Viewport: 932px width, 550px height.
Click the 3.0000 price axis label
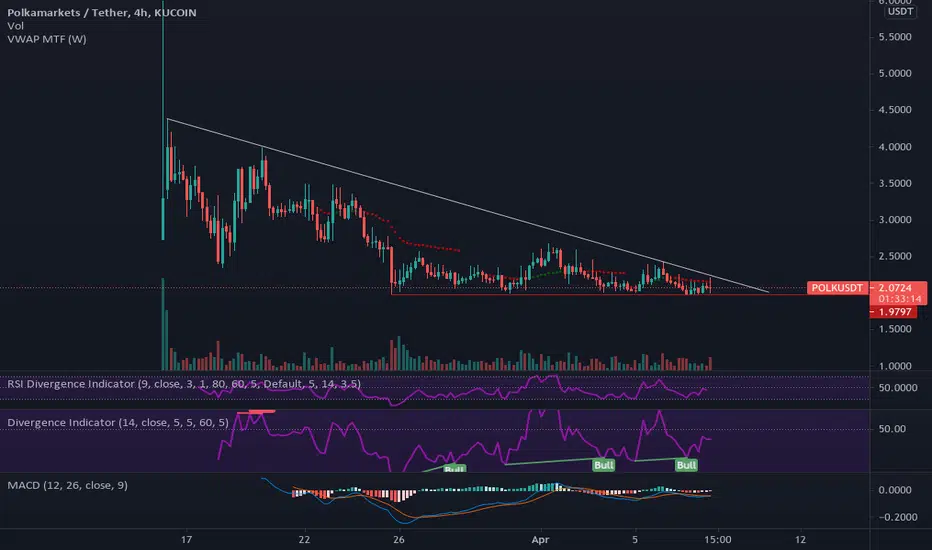click(x=895, y=220)
